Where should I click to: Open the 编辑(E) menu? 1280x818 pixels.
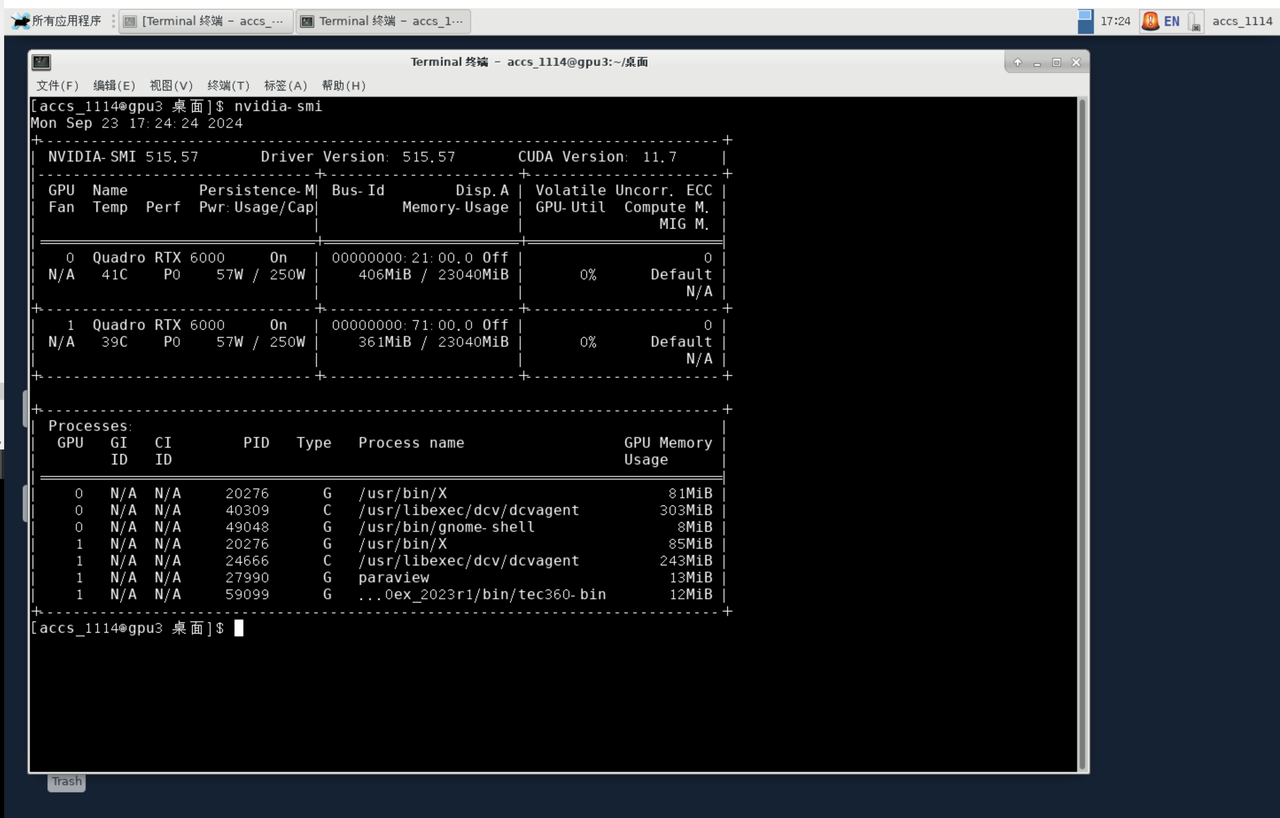pos(114,86)
